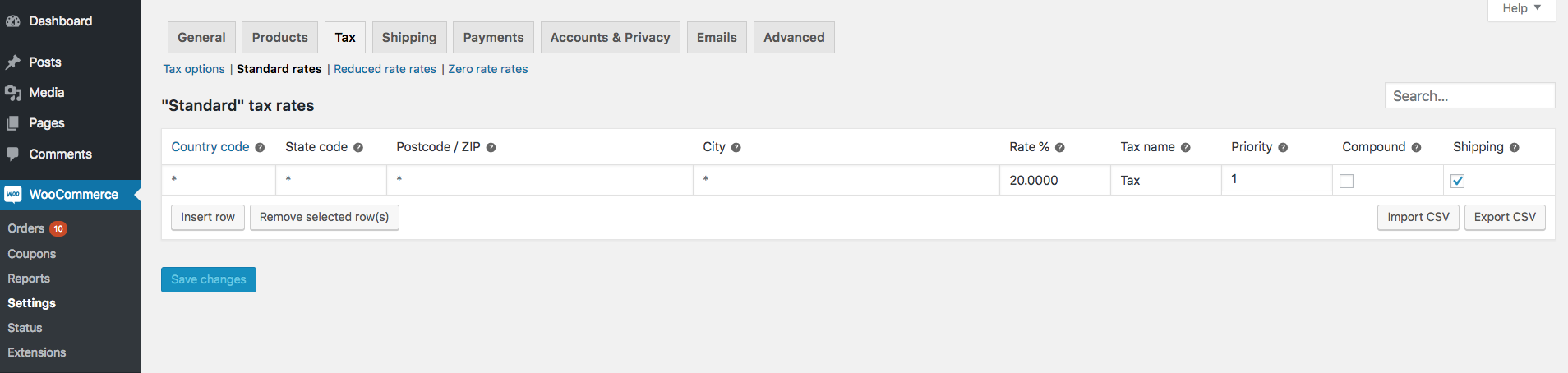Open the Payments settings tab
This screenshot has height=373, width=1568.
(493, 38)
